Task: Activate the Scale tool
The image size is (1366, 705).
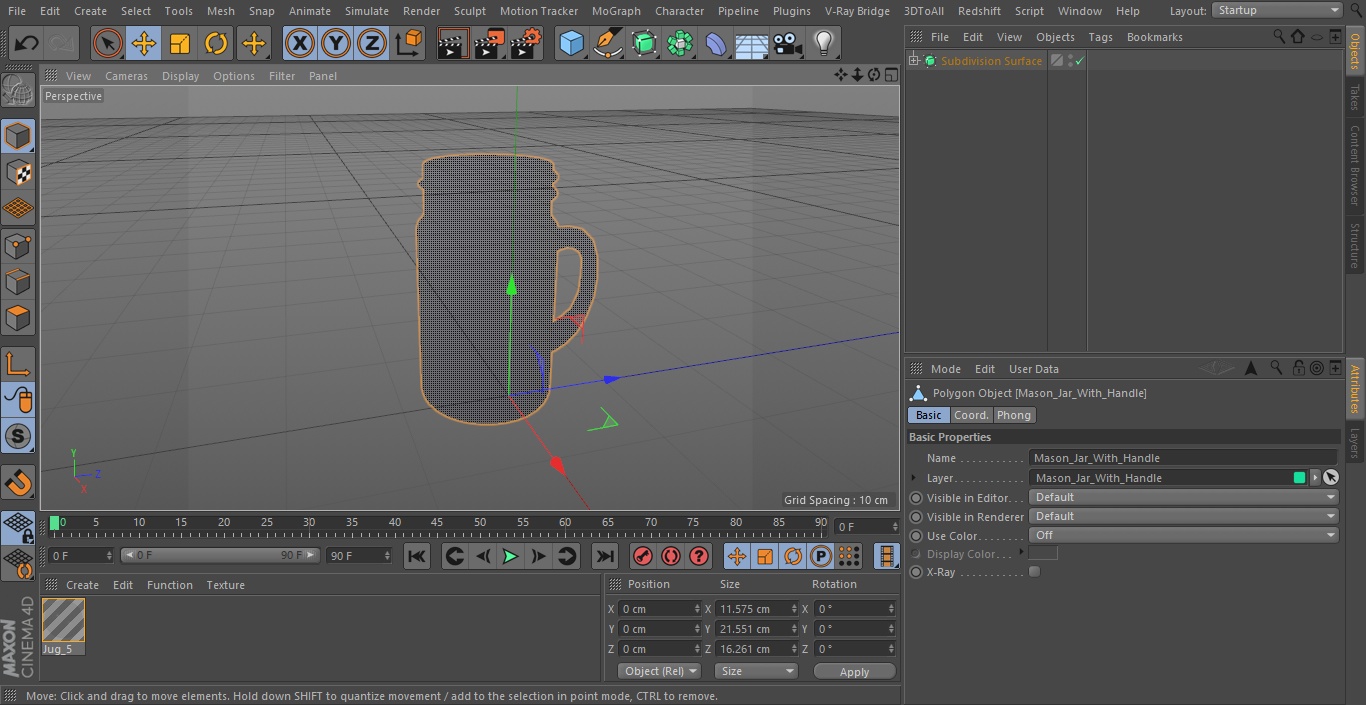Action: [180, 44]
